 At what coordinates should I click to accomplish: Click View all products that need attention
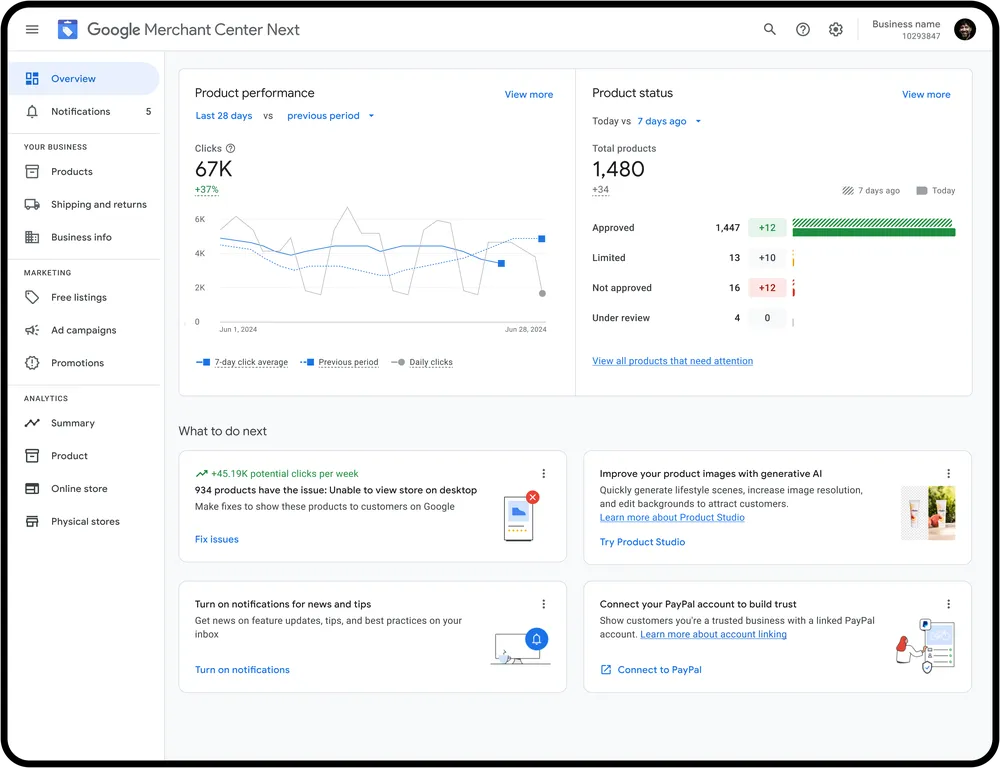(x=672, y=361)
